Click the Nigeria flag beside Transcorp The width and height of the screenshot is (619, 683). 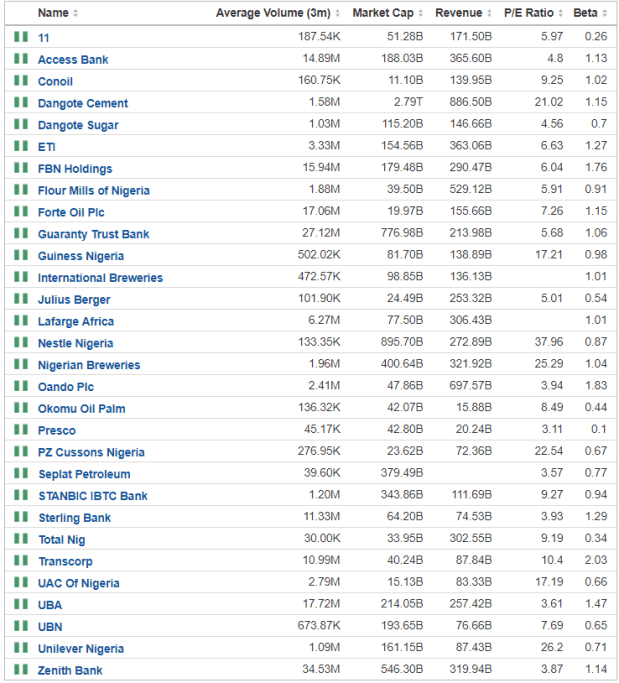point(21,560)
